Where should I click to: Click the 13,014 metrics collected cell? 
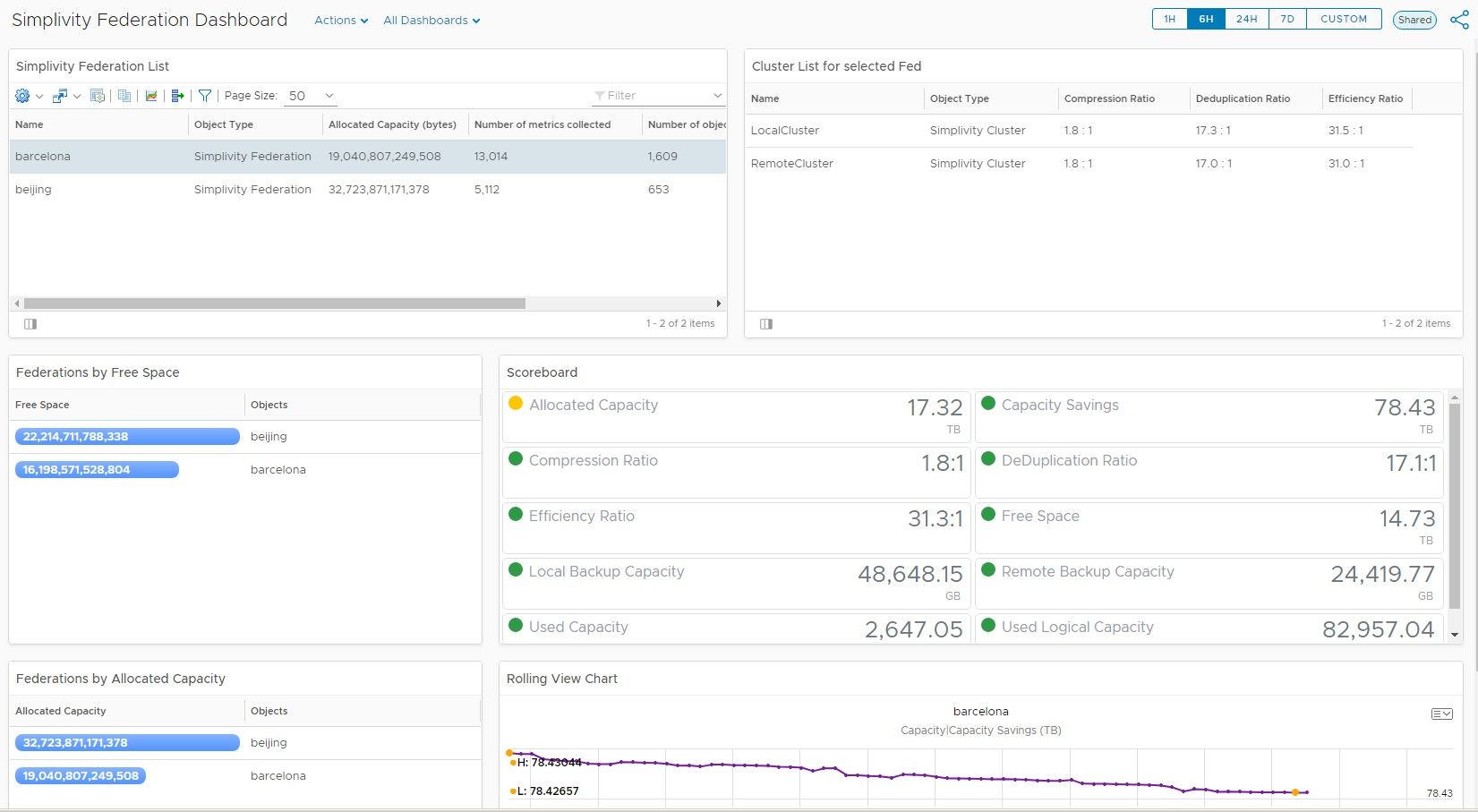click(491, 156)
